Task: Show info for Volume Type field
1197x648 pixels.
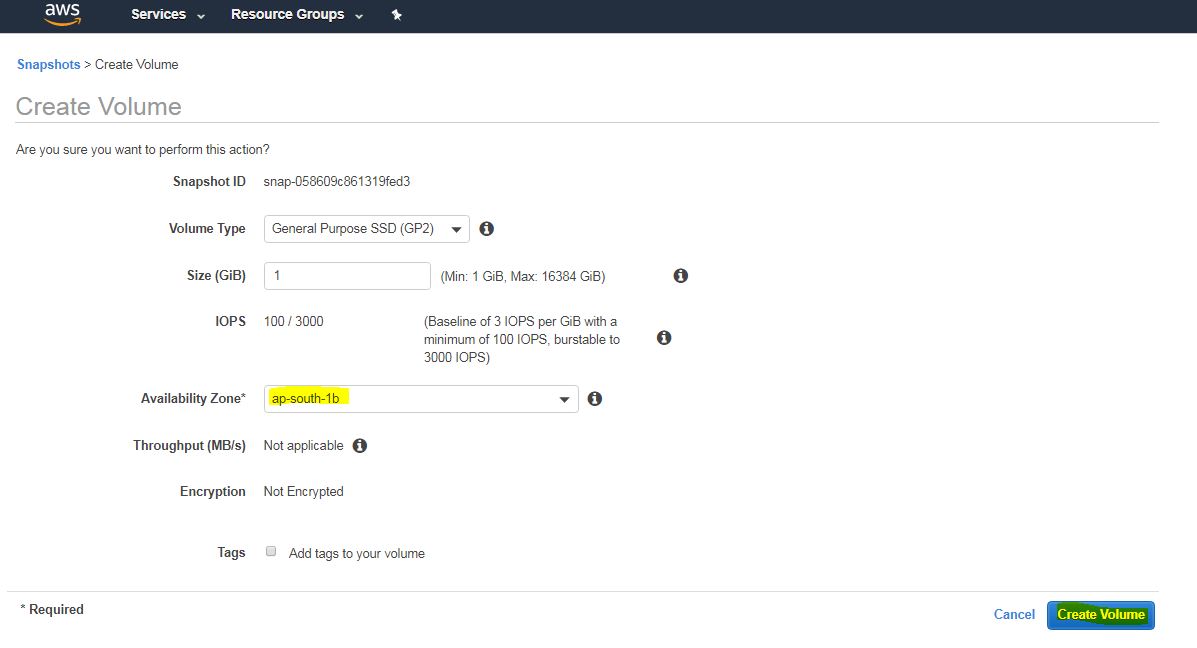Action: click(487, 229)
